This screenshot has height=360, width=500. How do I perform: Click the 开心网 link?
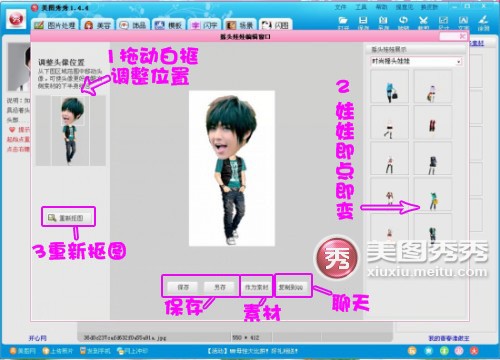[x=37, y=338]
